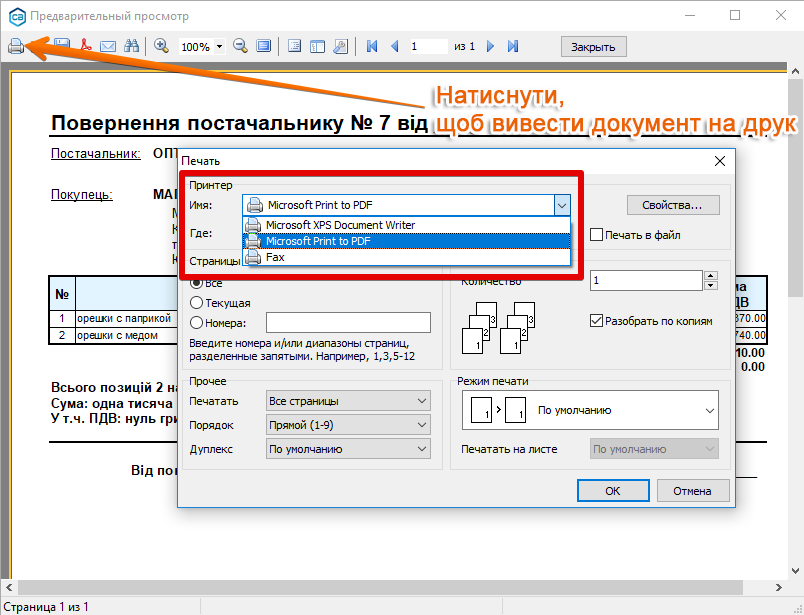Increase copies with the up spinner

[711, 275]
